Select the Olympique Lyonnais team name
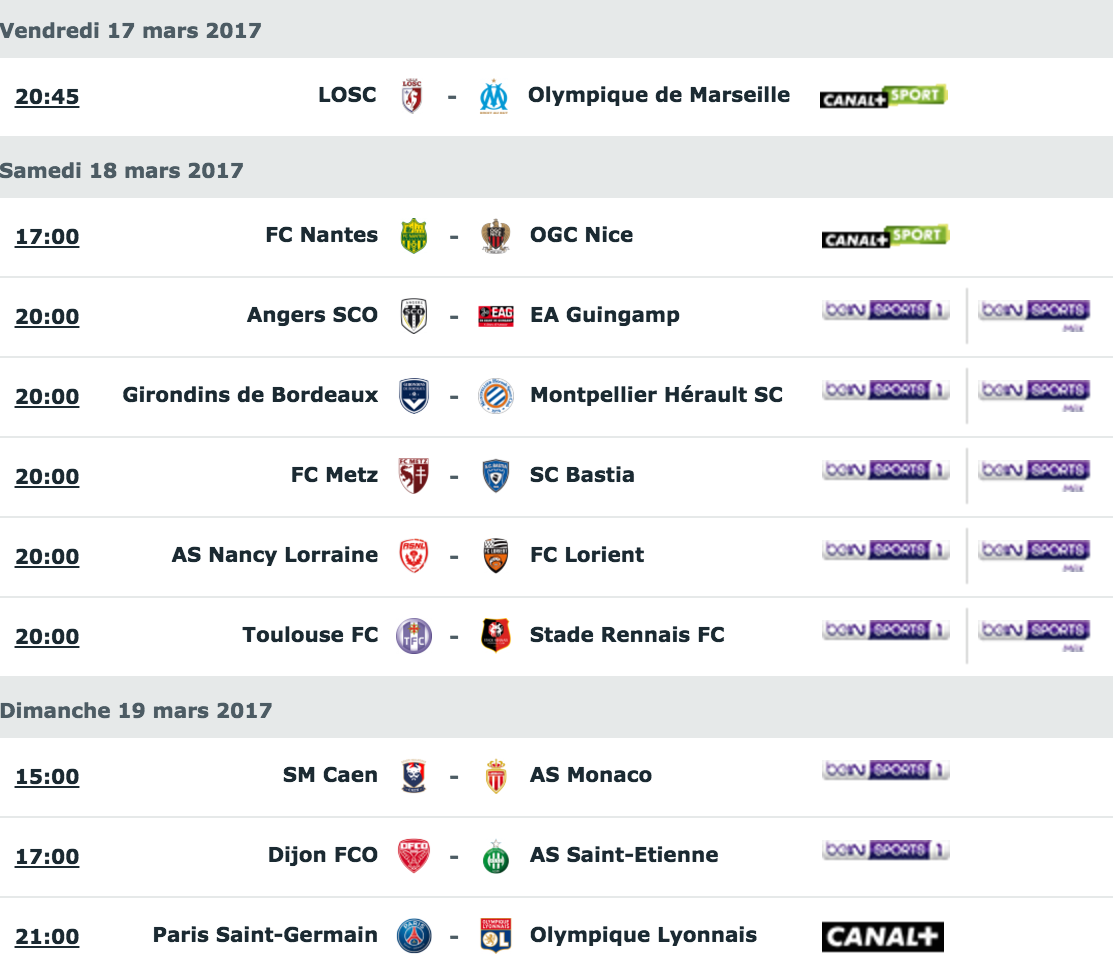The image size is (1113, 971). tap(643, 935)
